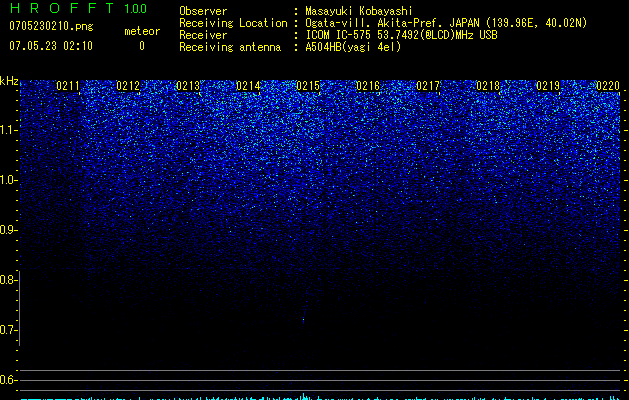Click the 0216 time marker
Viewport: 629px width, 400px height.
[x=368, y=86]
